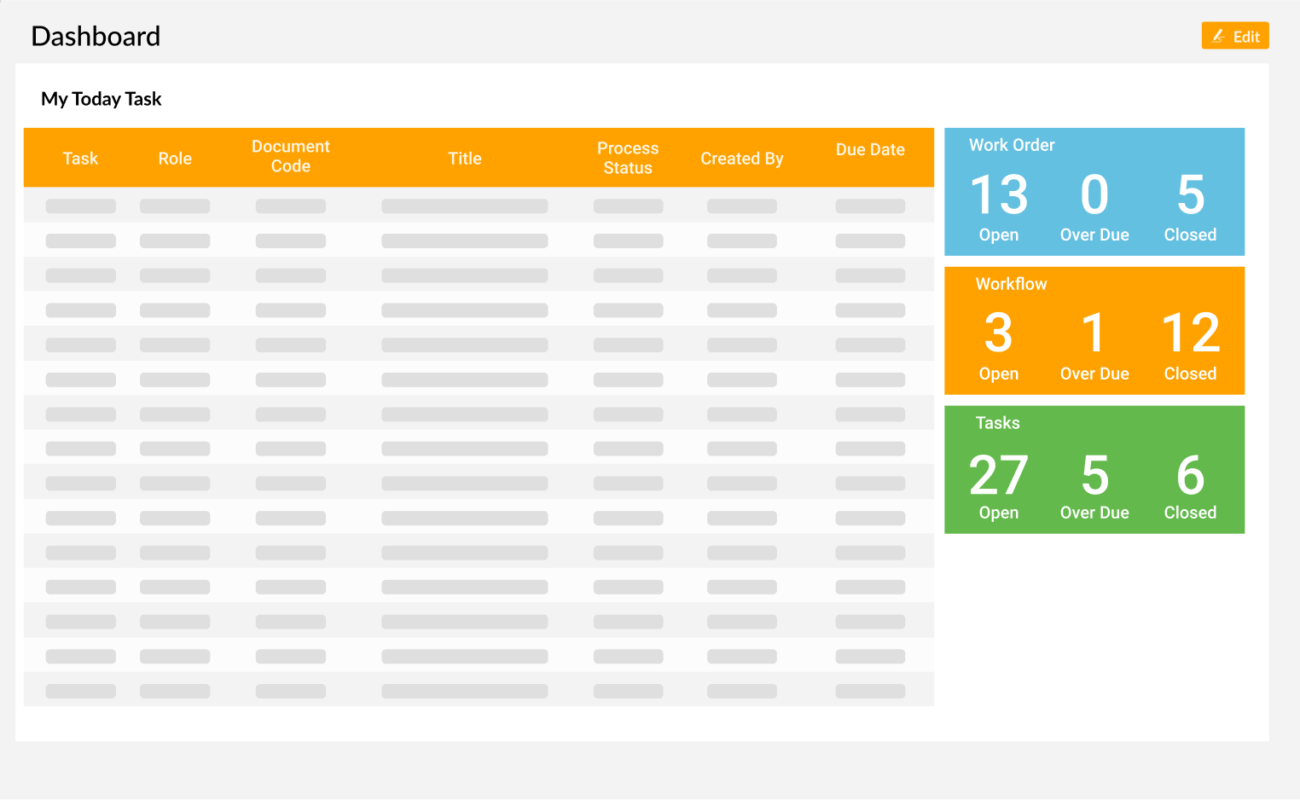This screenshot has height=800, width=1300.
Task: Open Work Order over due count 0
Action: point(1094,195)
